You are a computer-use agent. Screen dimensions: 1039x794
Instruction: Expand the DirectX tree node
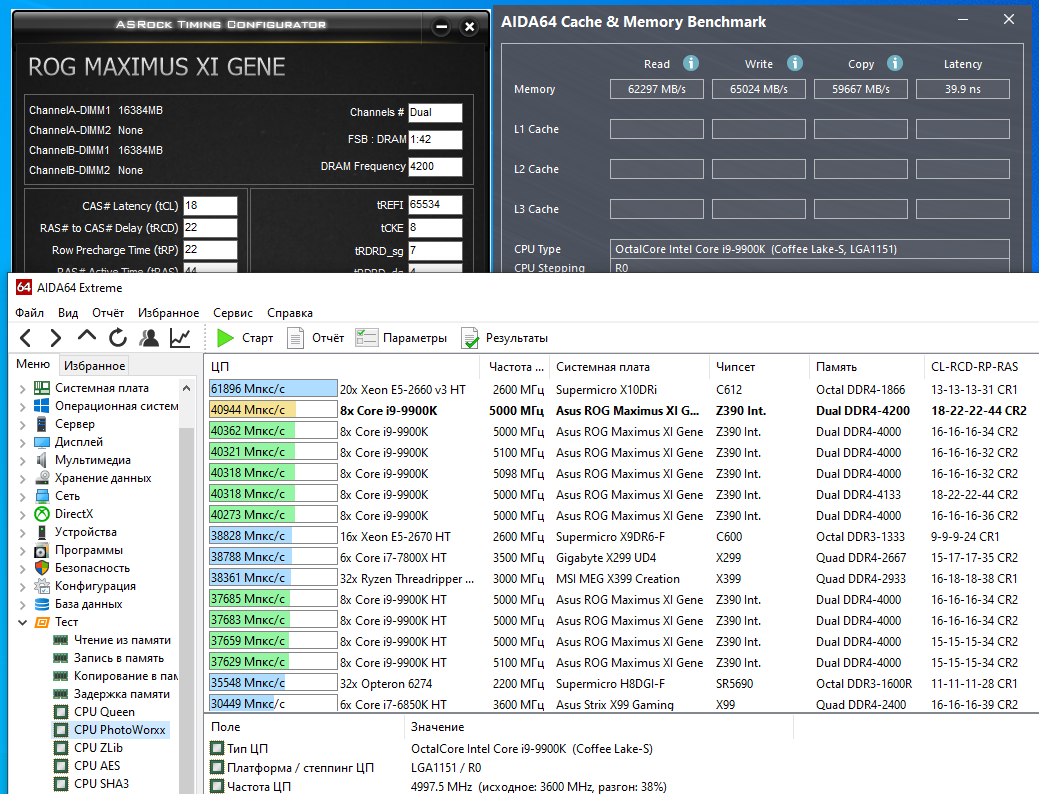pos(23,514)
